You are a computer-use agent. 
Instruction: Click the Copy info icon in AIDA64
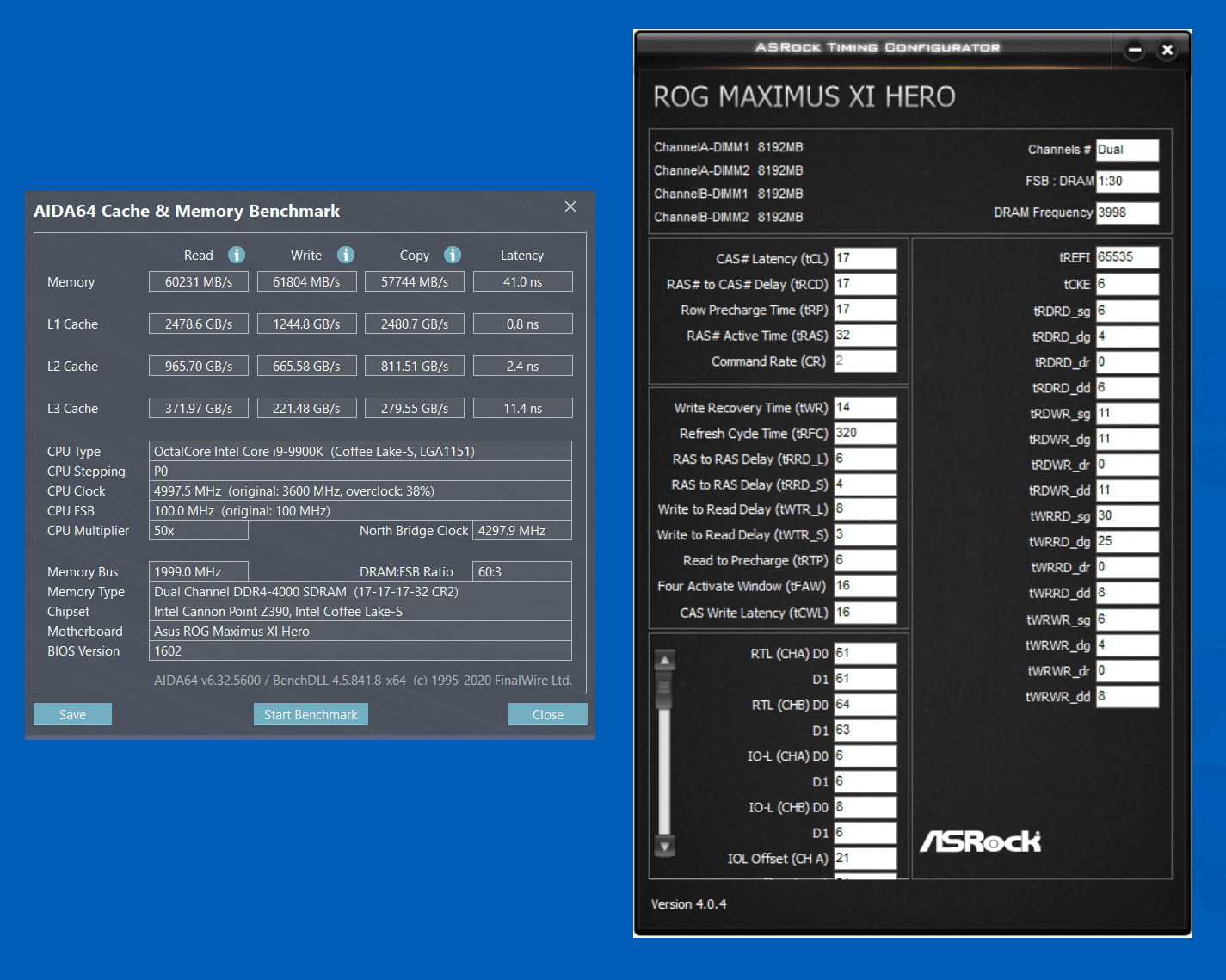coord(453,255)
